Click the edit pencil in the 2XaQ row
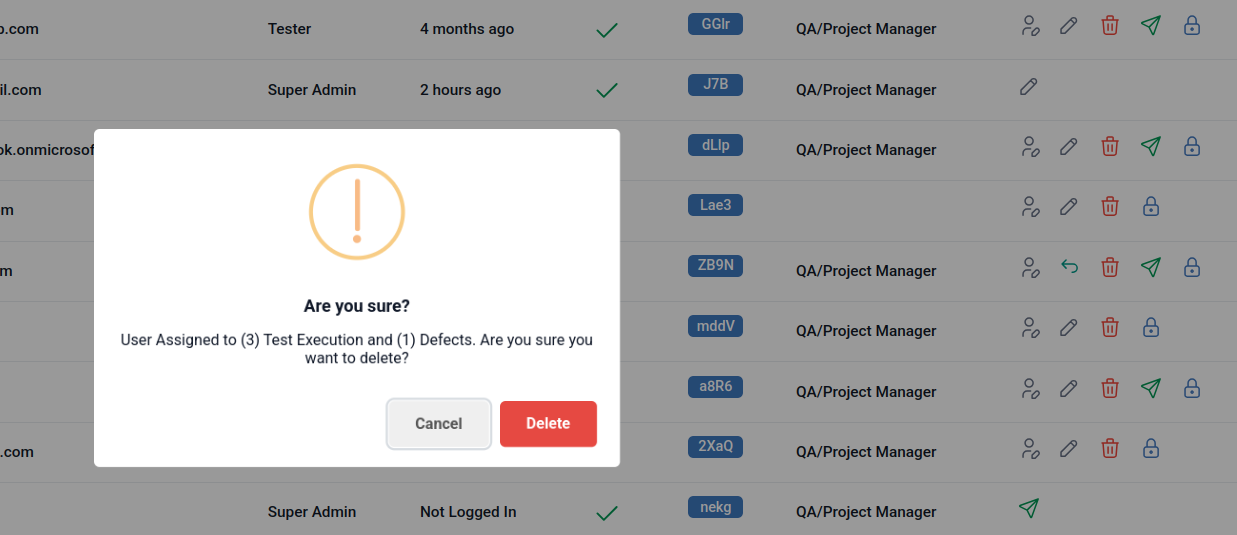Screen dimensions: 1237x535 click(1069, 448)
